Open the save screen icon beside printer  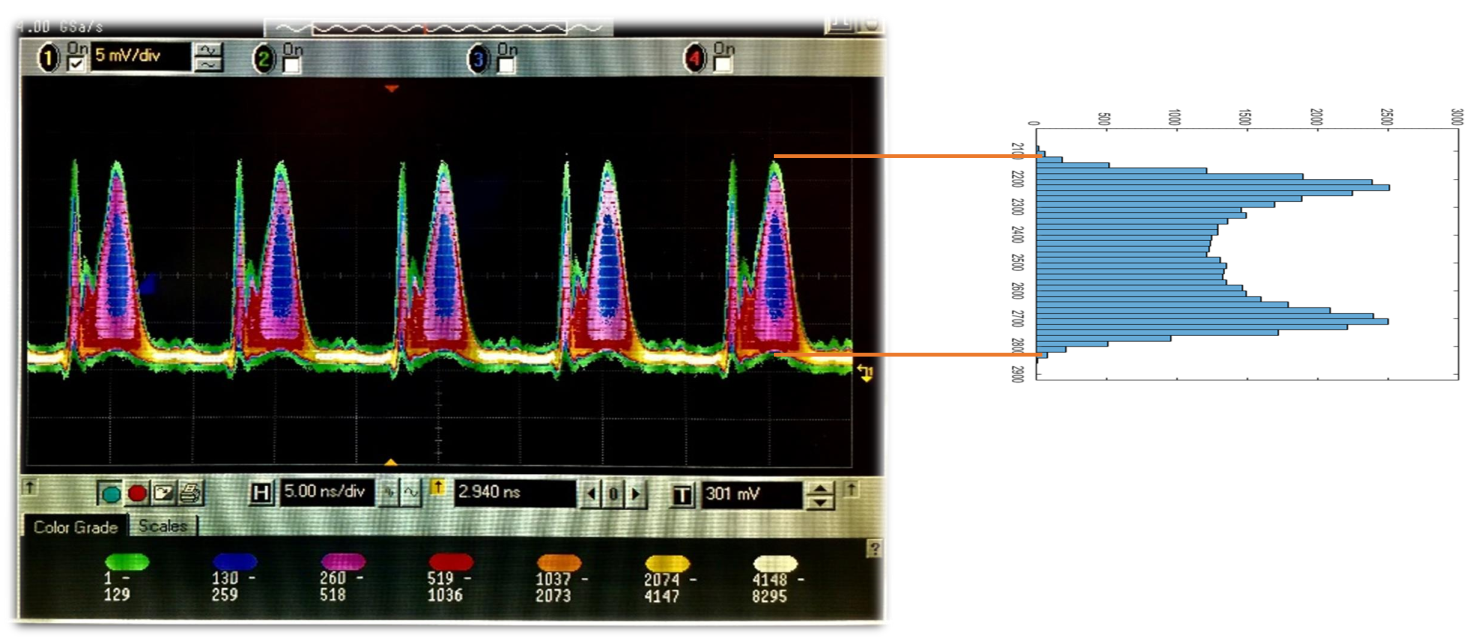pyautogui.click(x=164, y=493)
